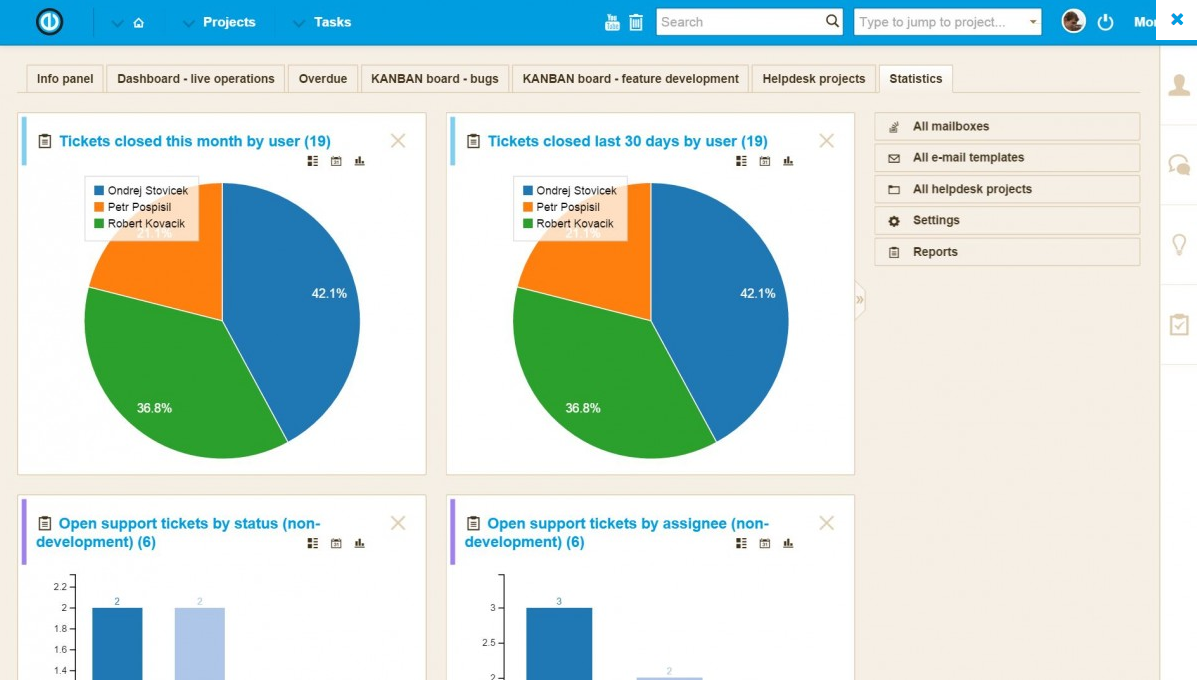Open the checklist clipboard sidebar icon

1179,324
